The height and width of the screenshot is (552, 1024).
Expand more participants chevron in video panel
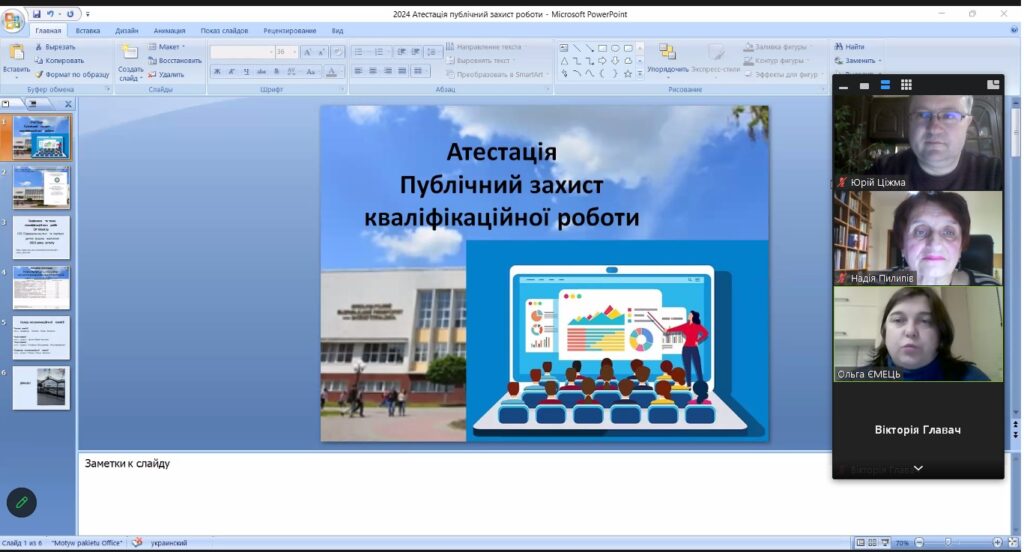click(x=918, y=468)
